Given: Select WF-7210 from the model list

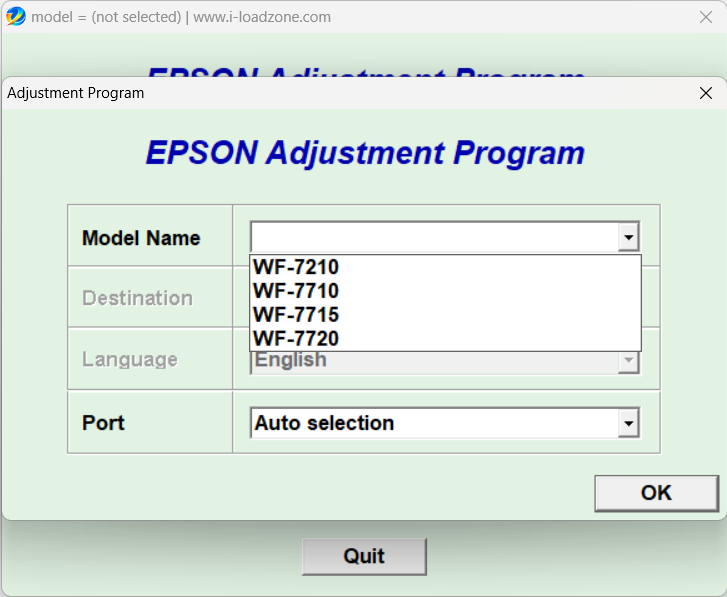Looking at the screenshot, I should (x=296, y=267).
